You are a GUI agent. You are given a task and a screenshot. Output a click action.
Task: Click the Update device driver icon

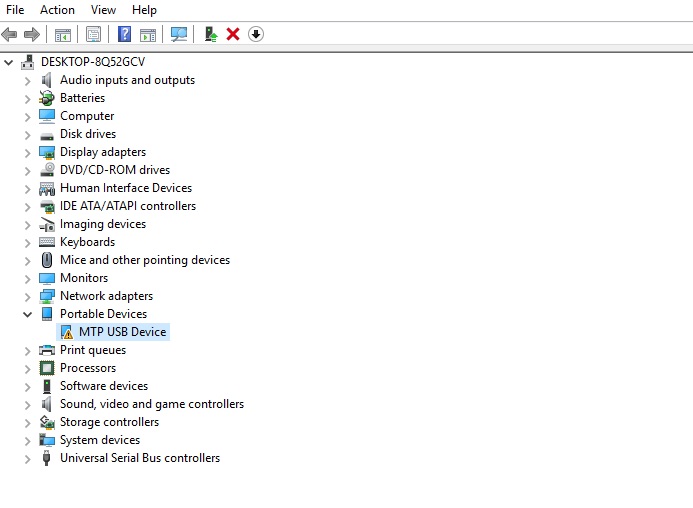click(211, 34)
